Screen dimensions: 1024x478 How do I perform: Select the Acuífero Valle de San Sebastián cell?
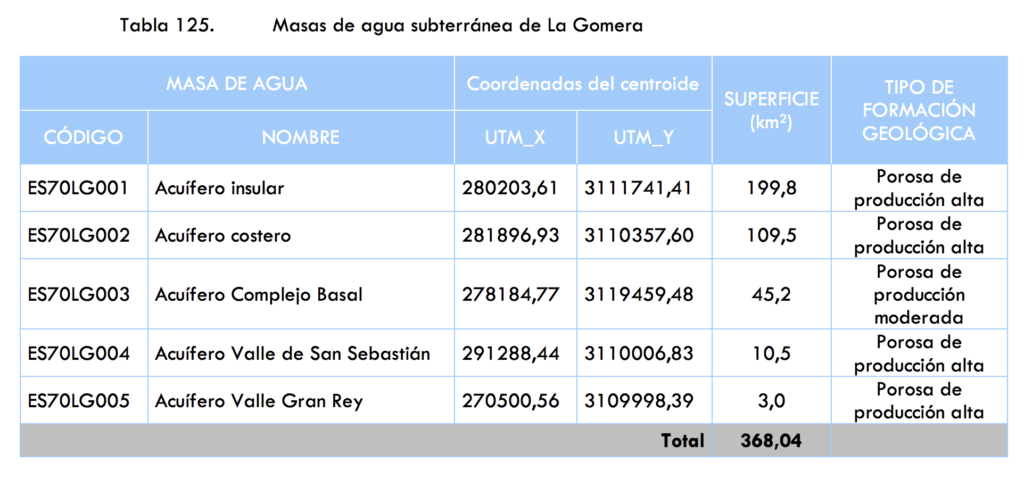tap(301, 353)
